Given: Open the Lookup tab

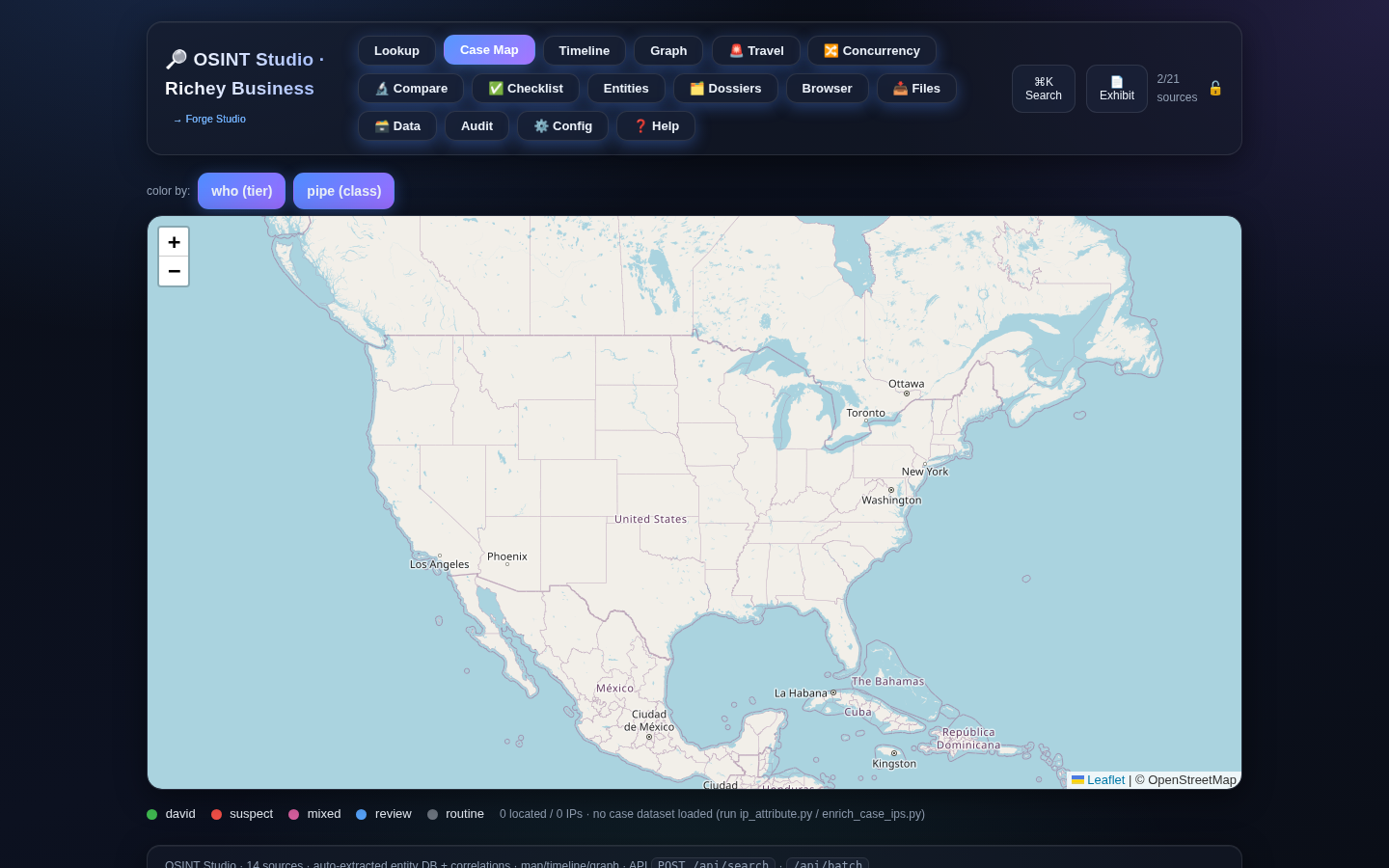Looking at the screenshot, I should [396, 50].
